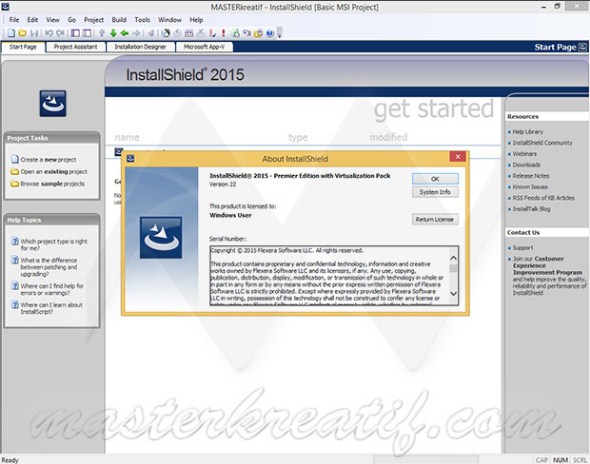Screen dimensions: 590x464
Task: Click help icon for errors or warnings topic
Action: coord(15,286)
